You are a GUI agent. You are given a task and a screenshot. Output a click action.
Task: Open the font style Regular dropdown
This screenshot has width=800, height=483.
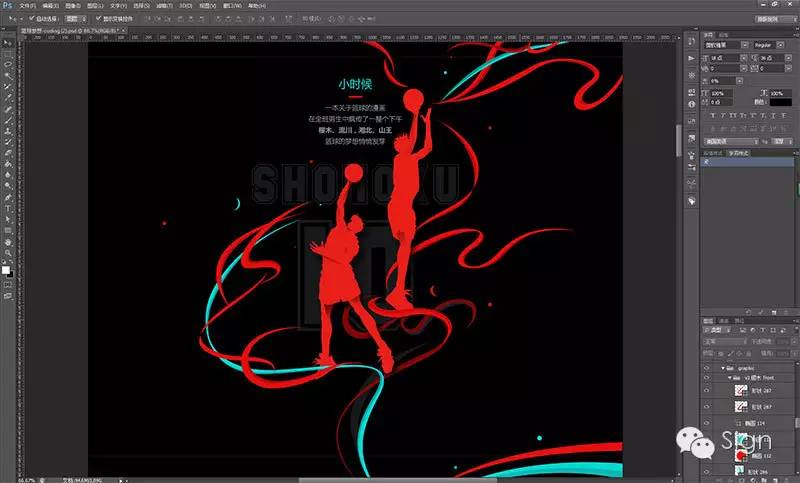[x=769, y=45]
